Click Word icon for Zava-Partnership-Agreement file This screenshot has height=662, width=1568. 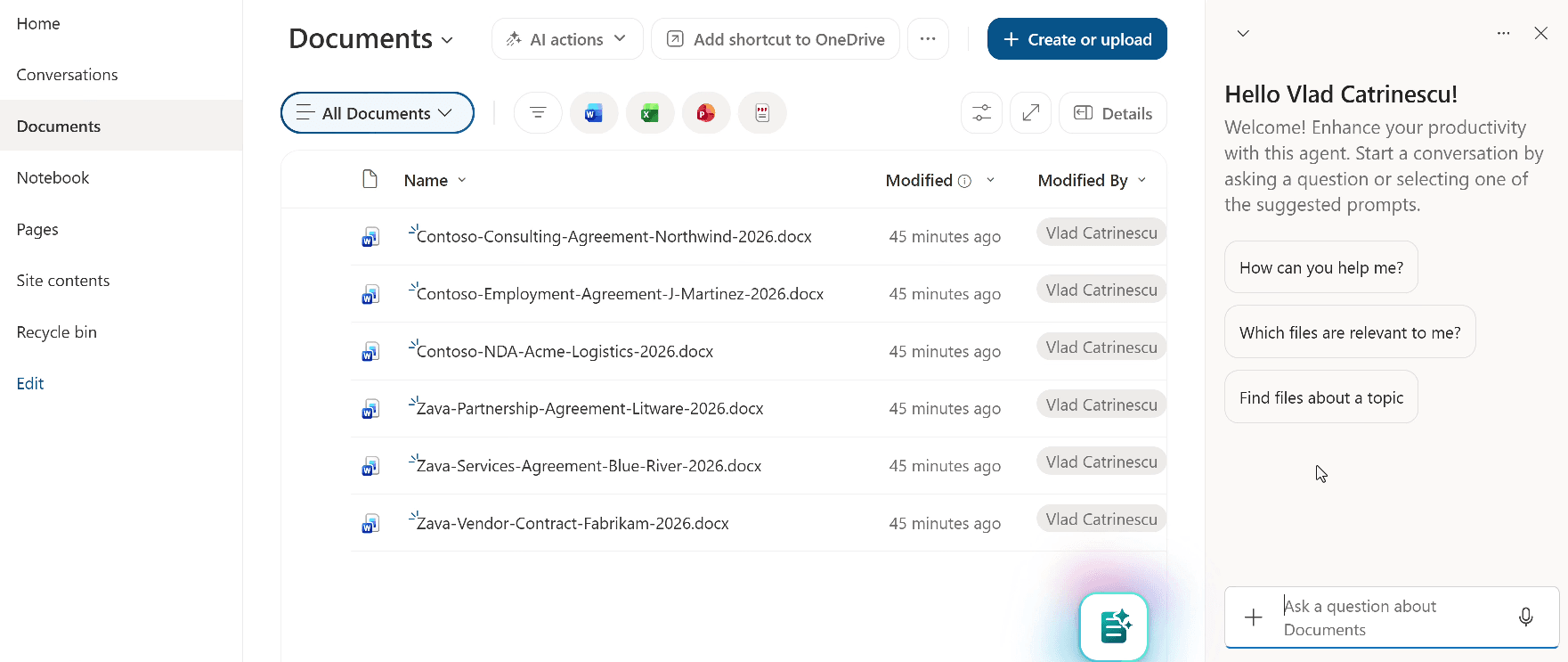[x=370, y=409]
